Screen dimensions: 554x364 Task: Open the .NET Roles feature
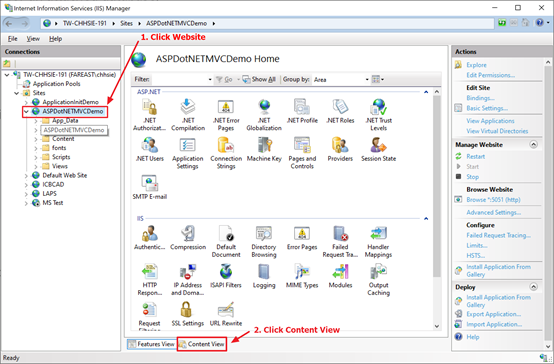click(x=340, y=111)
